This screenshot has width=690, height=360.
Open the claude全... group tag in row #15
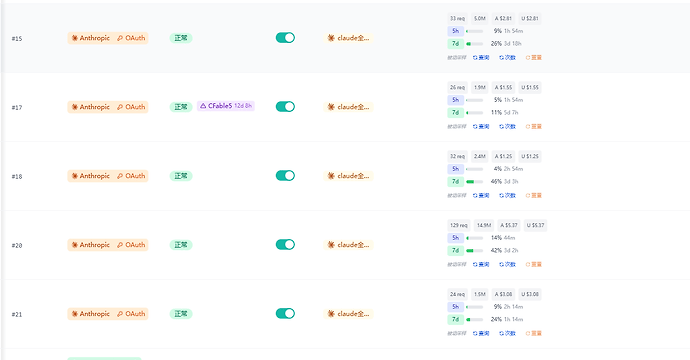[x=348, y=38]
